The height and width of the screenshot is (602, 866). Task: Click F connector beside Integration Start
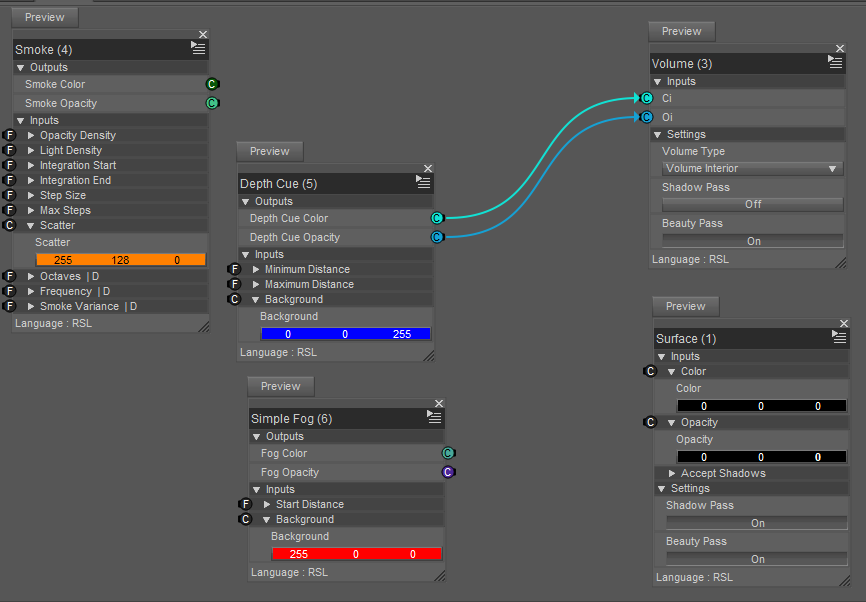[9, 165]
